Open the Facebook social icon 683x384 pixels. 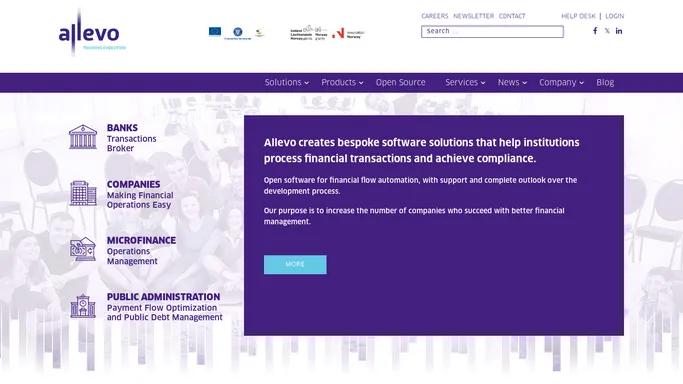595,30
